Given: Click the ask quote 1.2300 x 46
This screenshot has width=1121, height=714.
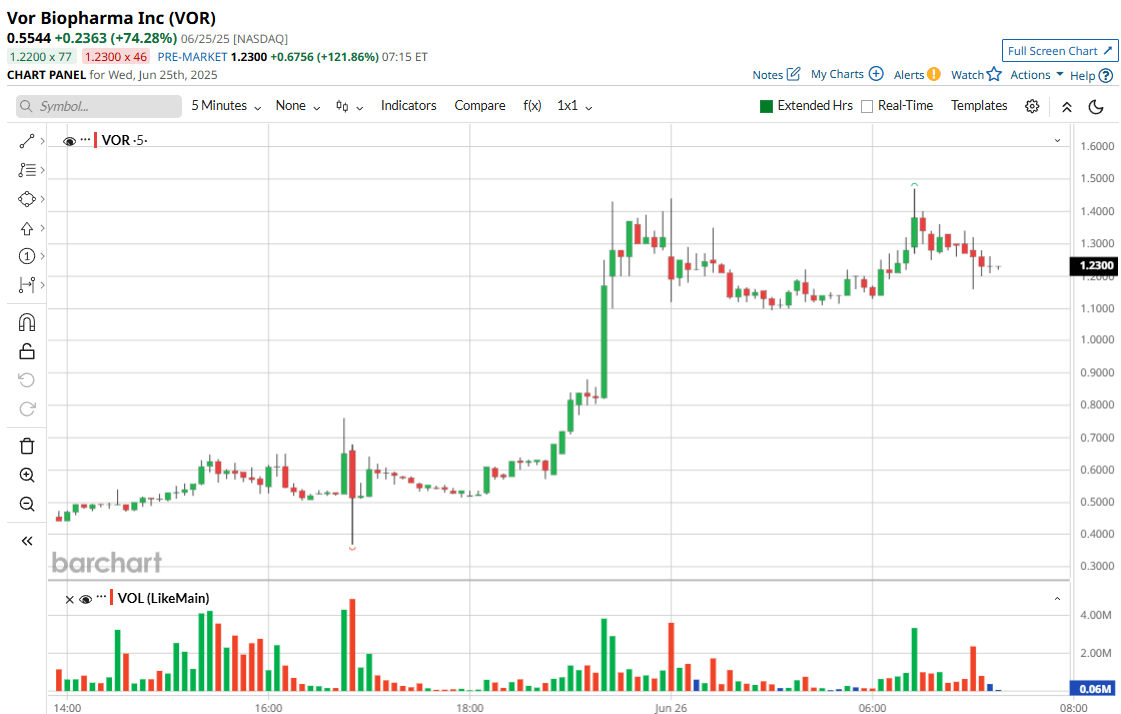Looking at the screenshot, I should (x=115, y=56).
